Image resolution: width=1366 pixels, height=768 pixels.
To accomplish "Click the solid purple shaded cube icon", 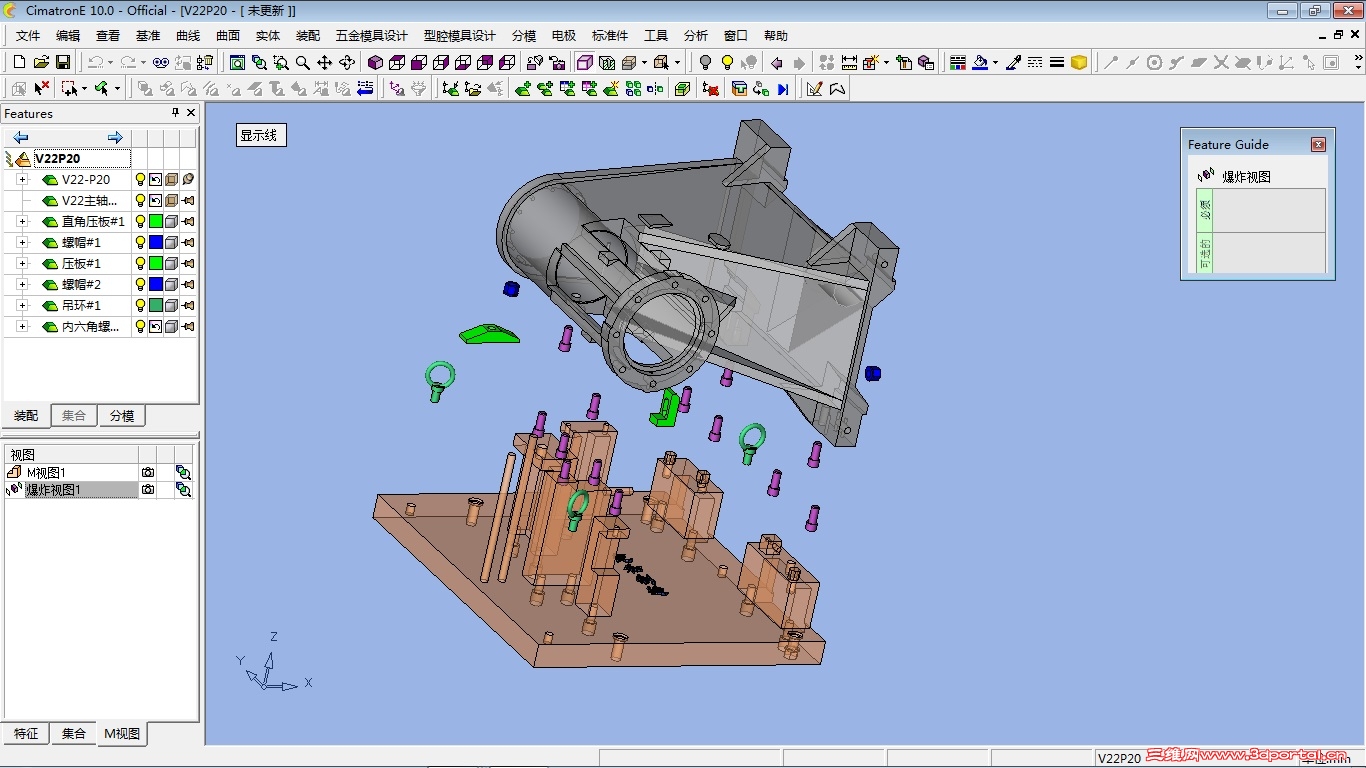I will [375, 62].
